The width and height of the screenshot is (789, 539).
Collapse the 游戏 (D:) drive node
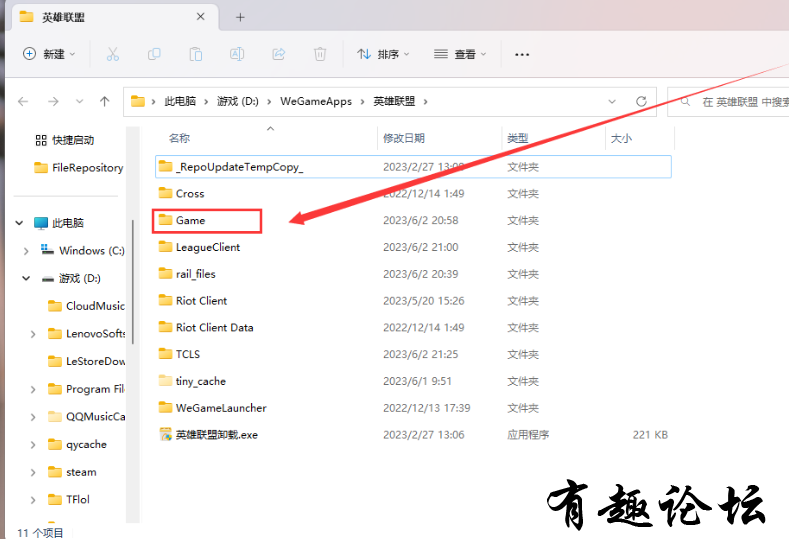(x=26, y=278)
